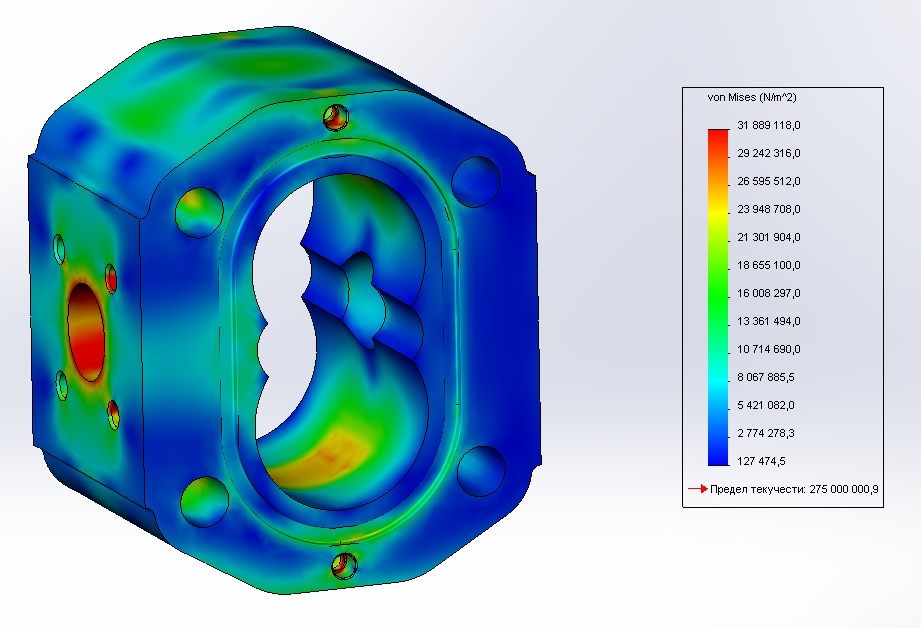Select the minimum value 127 474,5
The width and height of the screenshot is (921, 628).
pos(761,461)
